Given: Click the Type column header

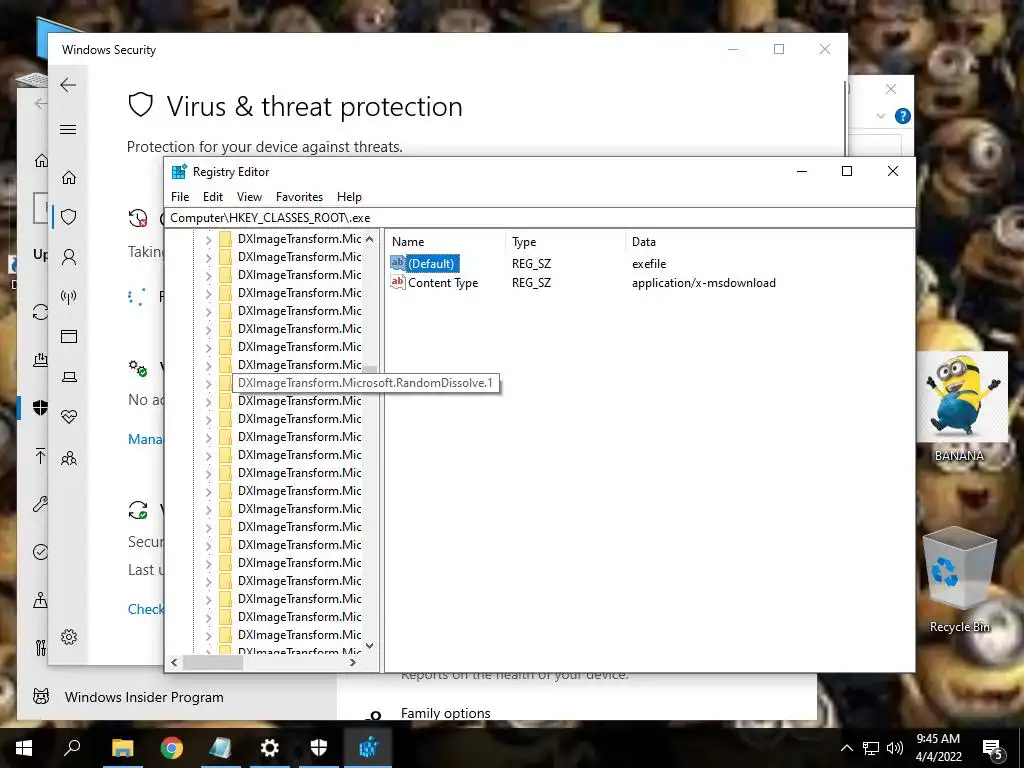Looking at the screenshot, I should pos(565,242).
